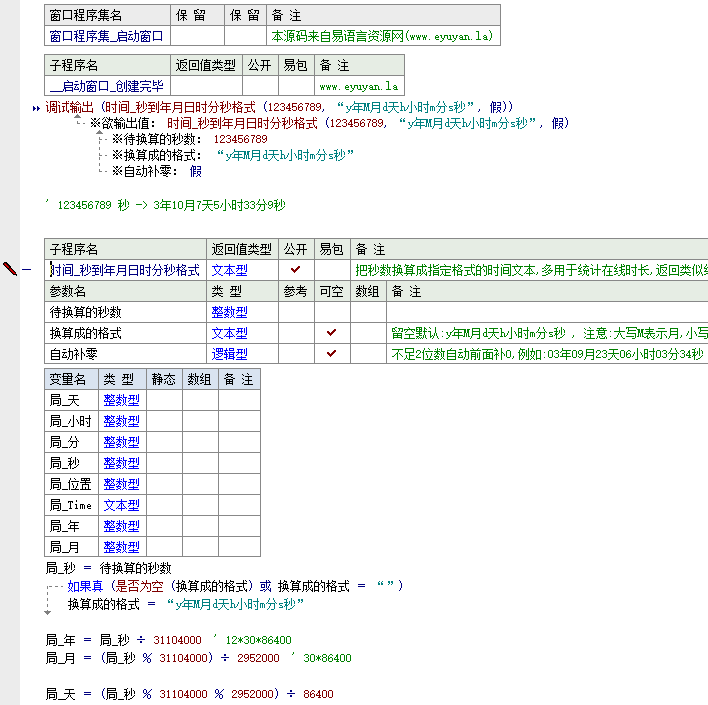The image size is (708, 705).
Task: Select local variable 局_小时
Action: 70,421
